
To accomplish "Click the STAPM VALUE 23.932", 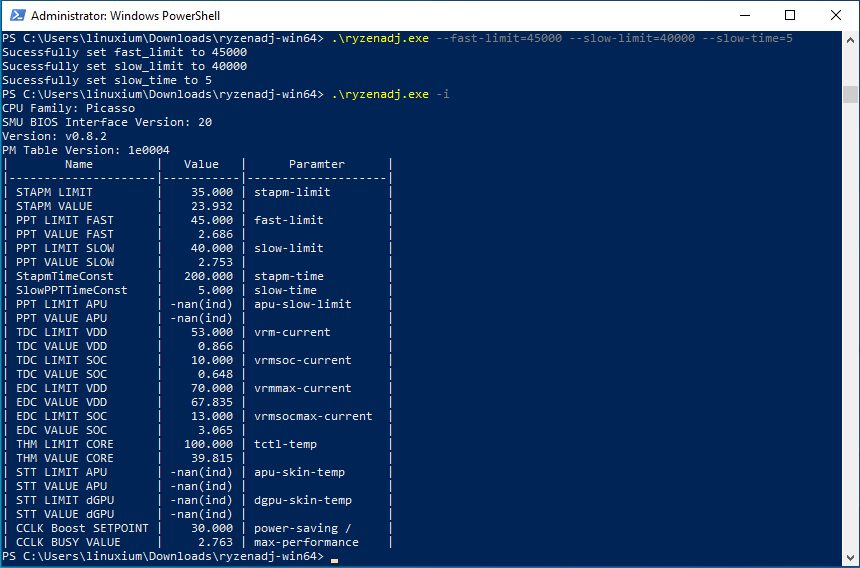I will [x=212, y=206].
